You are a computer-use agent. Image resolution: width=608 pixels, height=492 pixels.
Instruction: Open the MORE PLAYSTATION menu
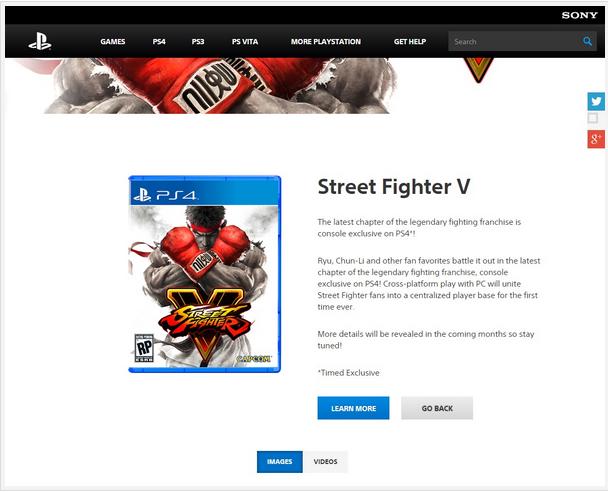(326, 41)
